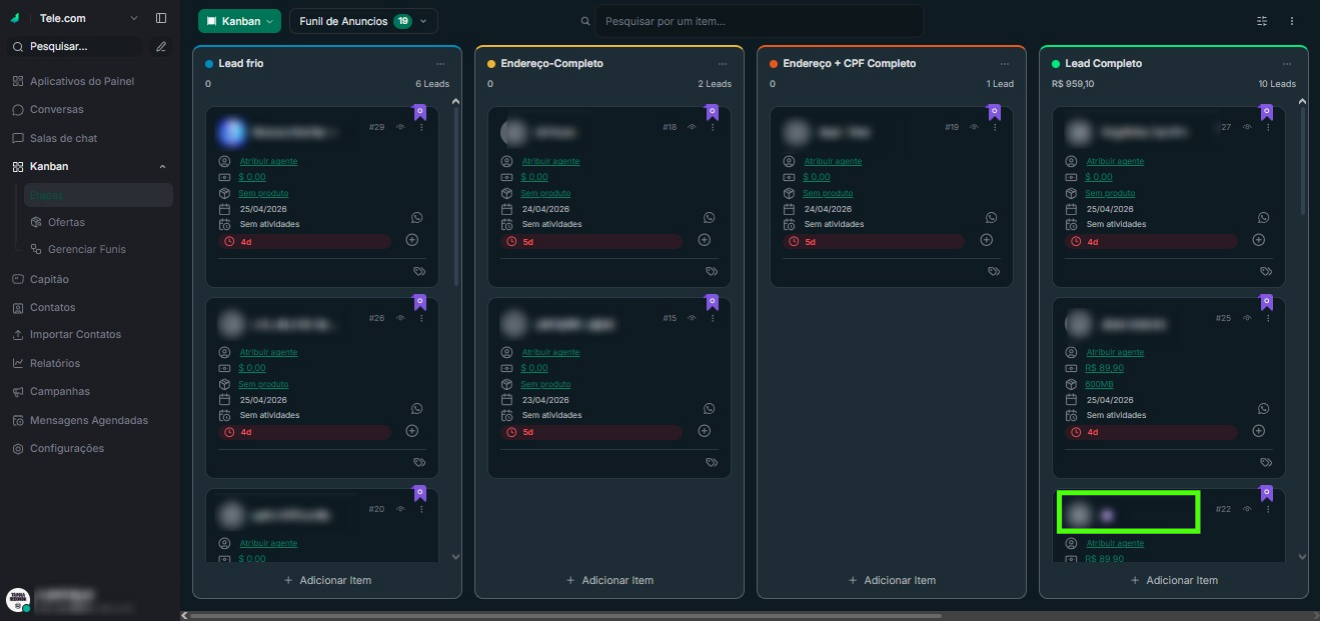Click the eye preview icon on card #15
The width and height of the screenshot is (1320, 621).
691,317
